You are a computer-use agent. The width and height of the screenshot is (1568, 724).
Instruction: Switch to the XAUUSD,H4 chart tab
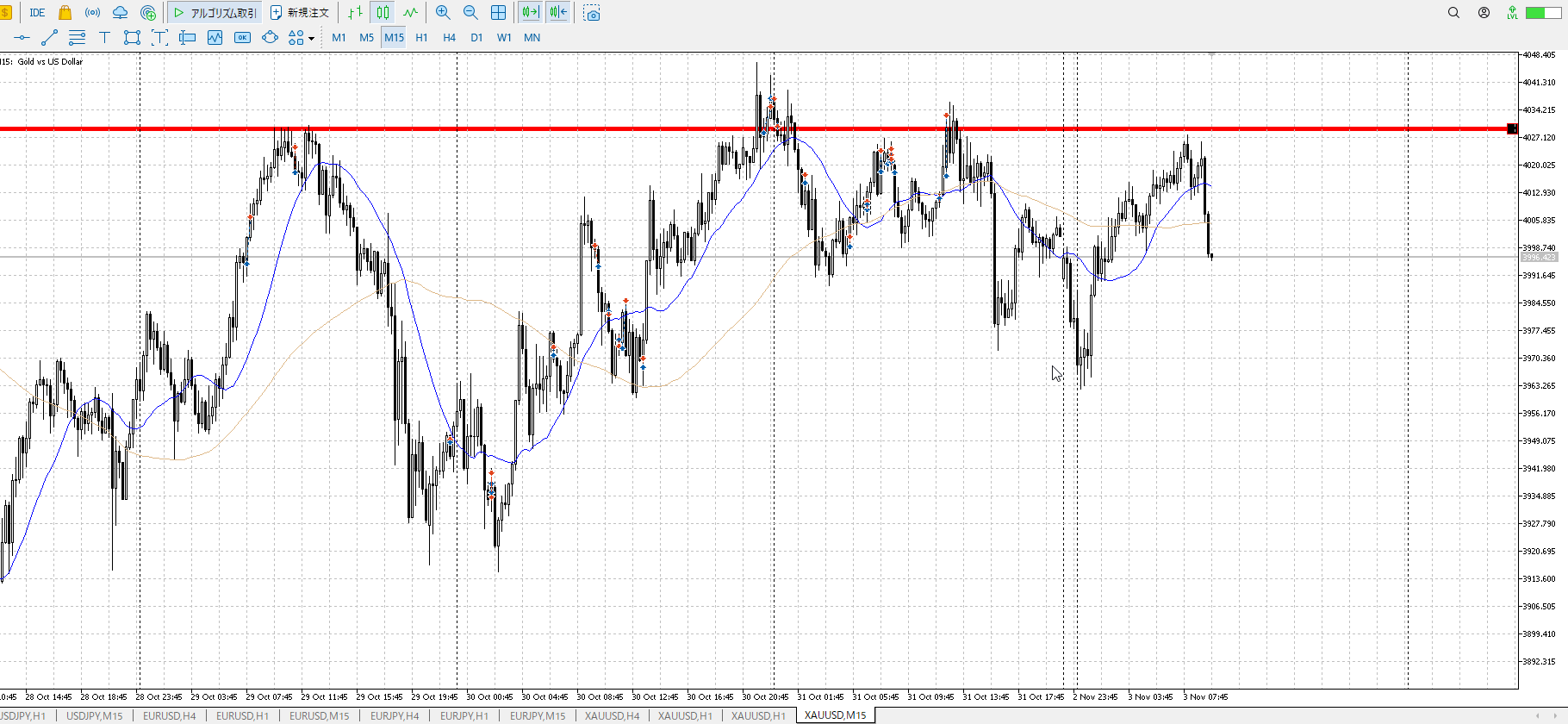[x=612, y=715]
